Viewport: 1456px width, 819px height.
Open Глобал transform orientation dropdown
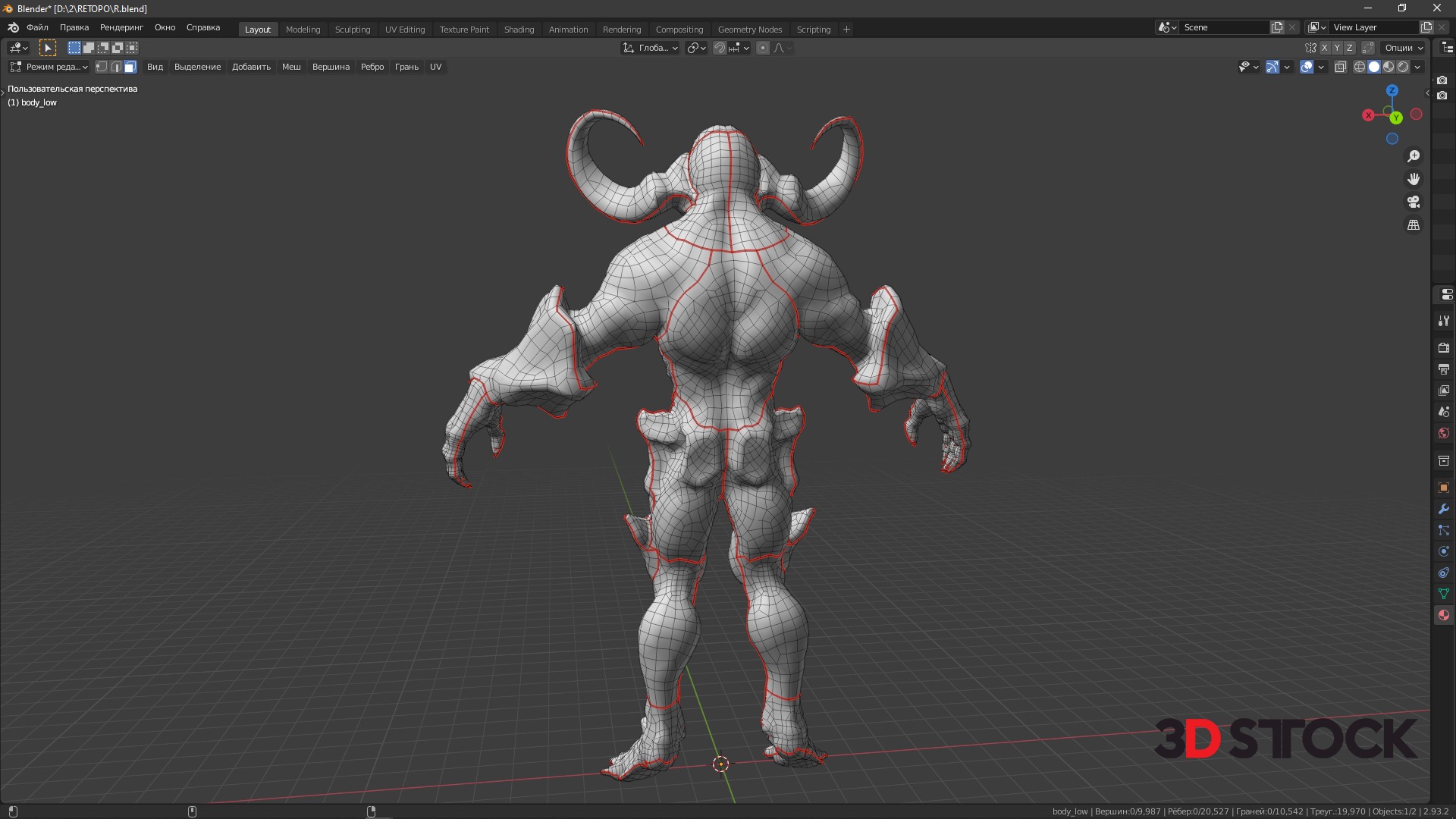click(x=651, y=48)
